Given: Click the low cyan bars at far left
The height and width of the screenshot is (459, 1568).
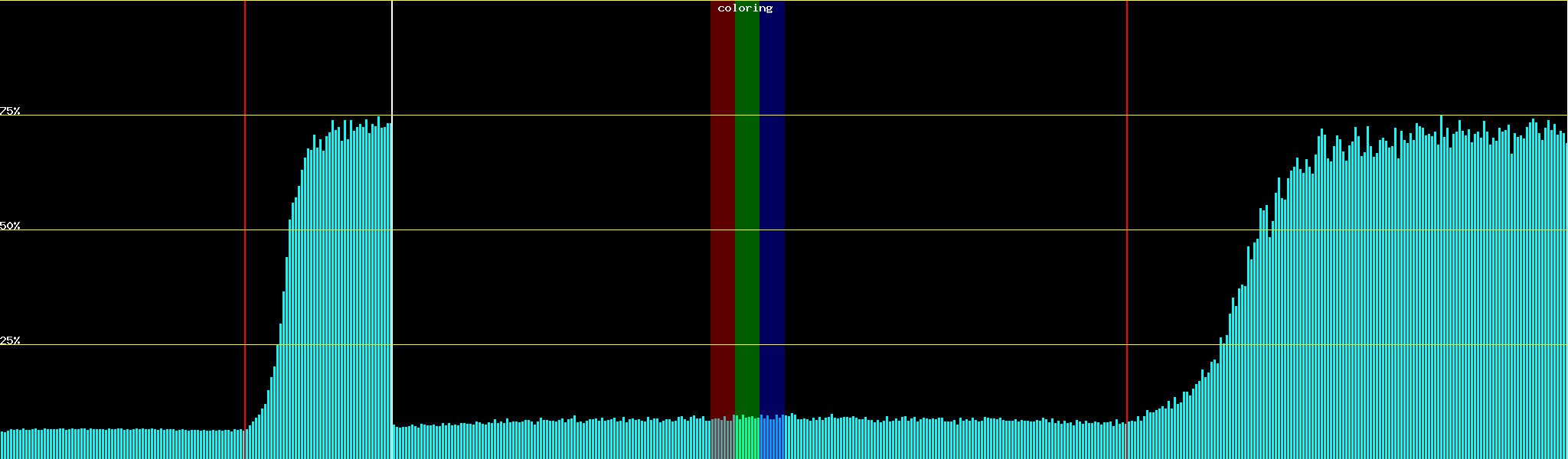Looking at the screenshot, I should point(115,444).
